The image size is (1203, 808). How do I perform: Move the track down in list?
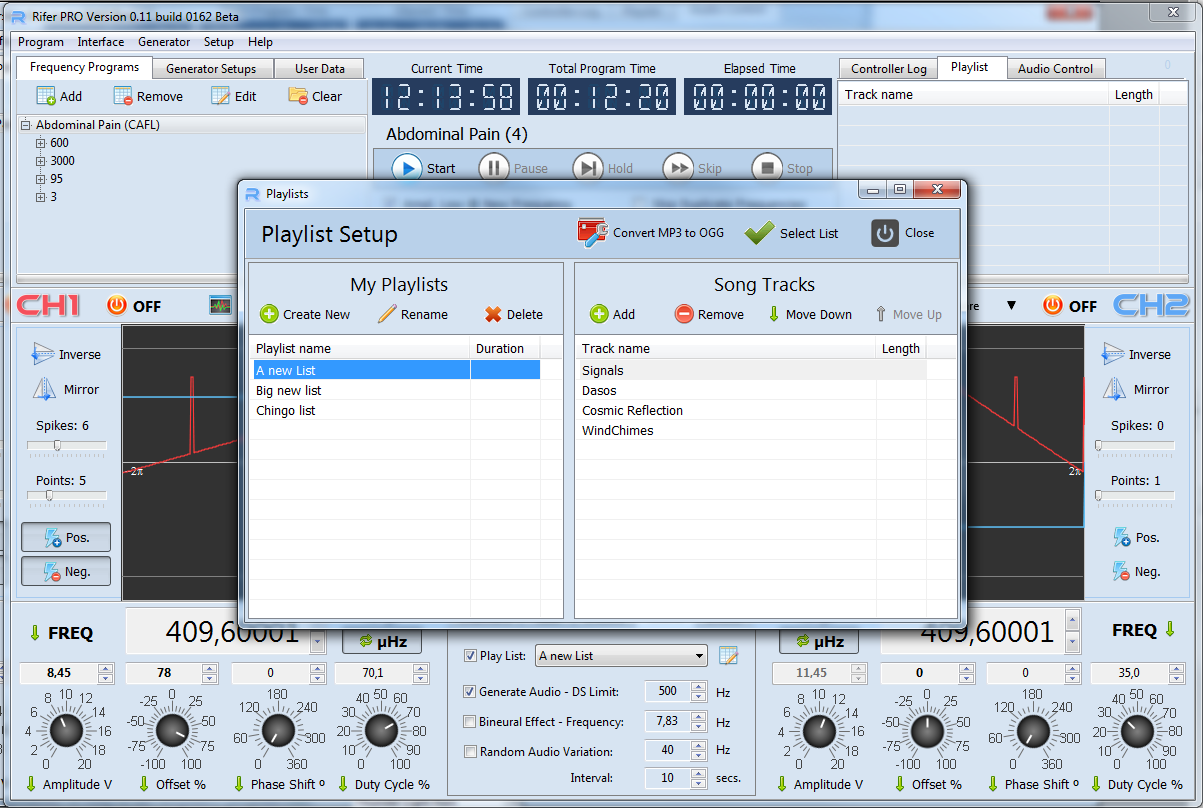[x=809, y=314]
